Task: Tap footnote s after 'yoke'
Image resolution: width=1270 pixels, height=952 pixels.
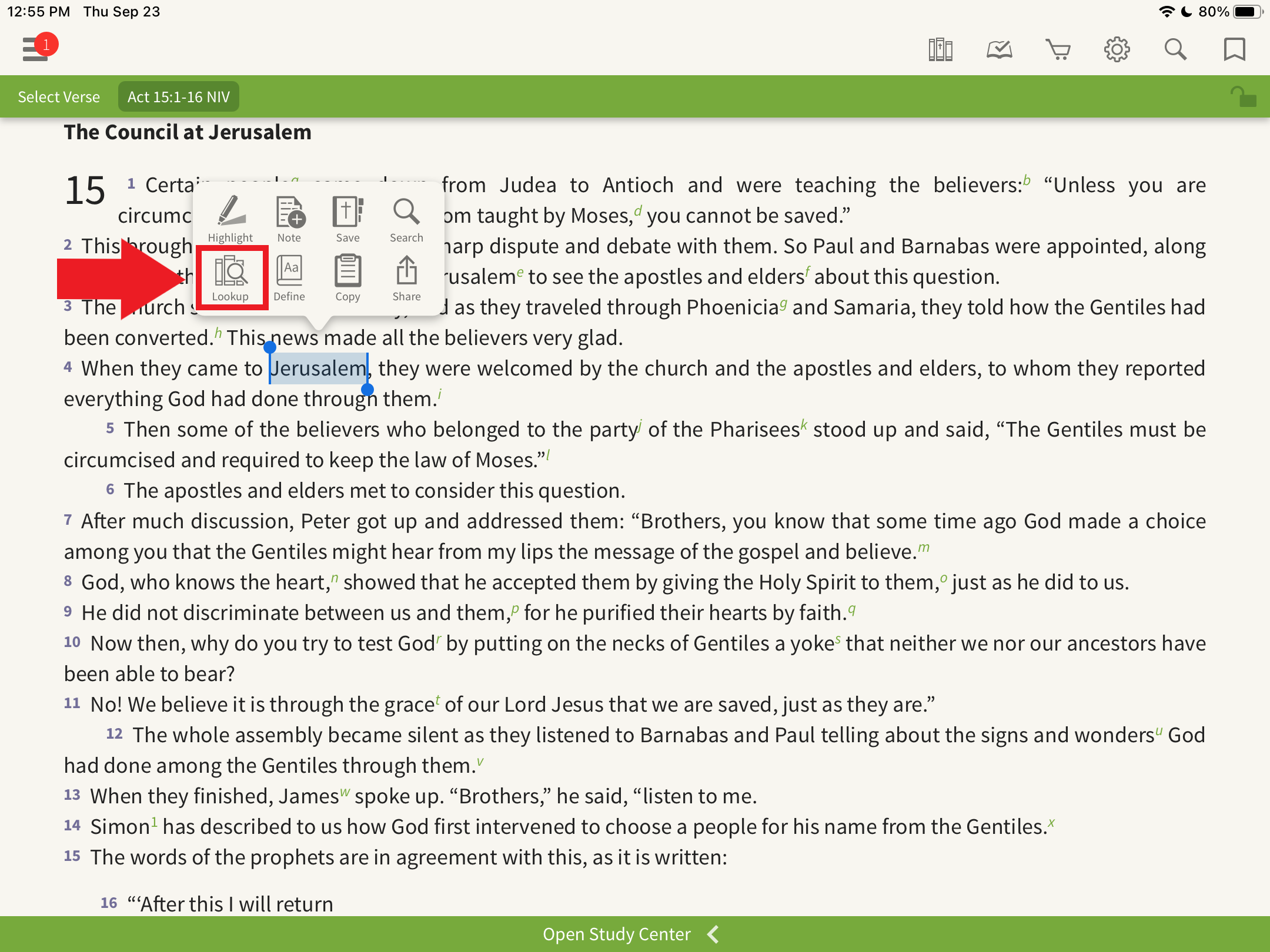Action: point(838,639)
